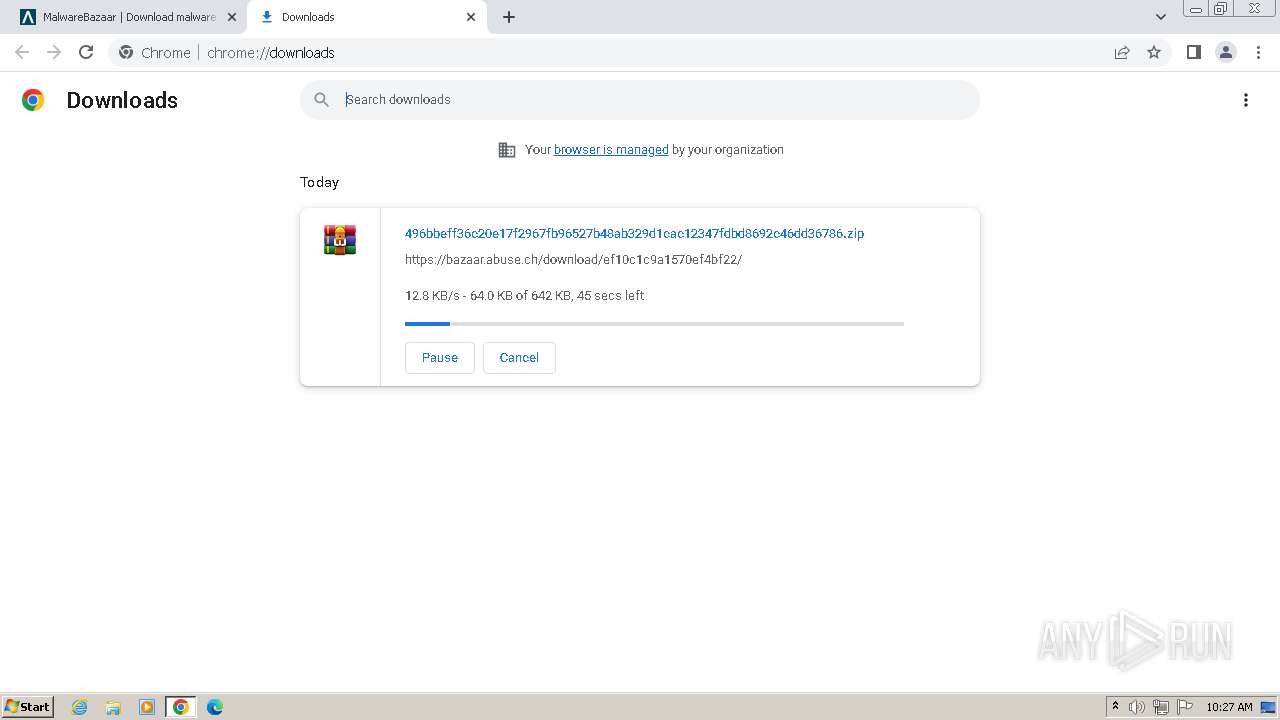Launch Microsoft Edge from taskbar

[x=214, y=707]
